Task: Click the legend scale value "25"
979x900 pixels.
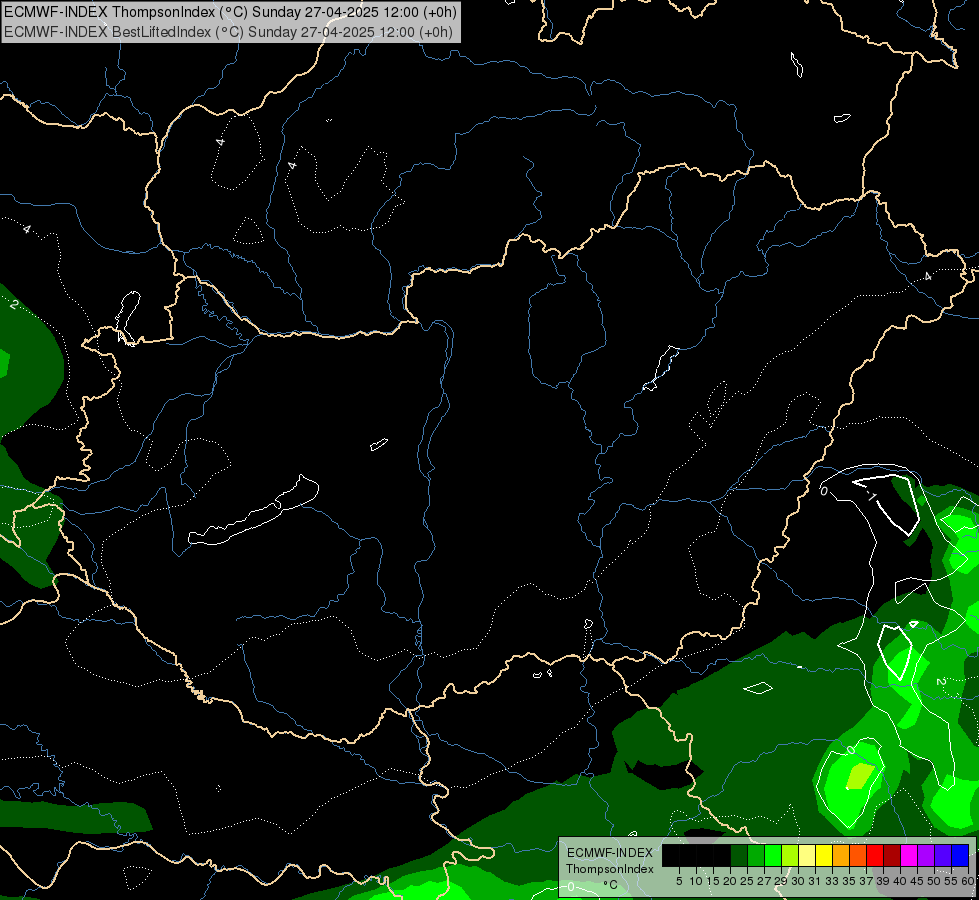Action: click(x=747, y=881)
